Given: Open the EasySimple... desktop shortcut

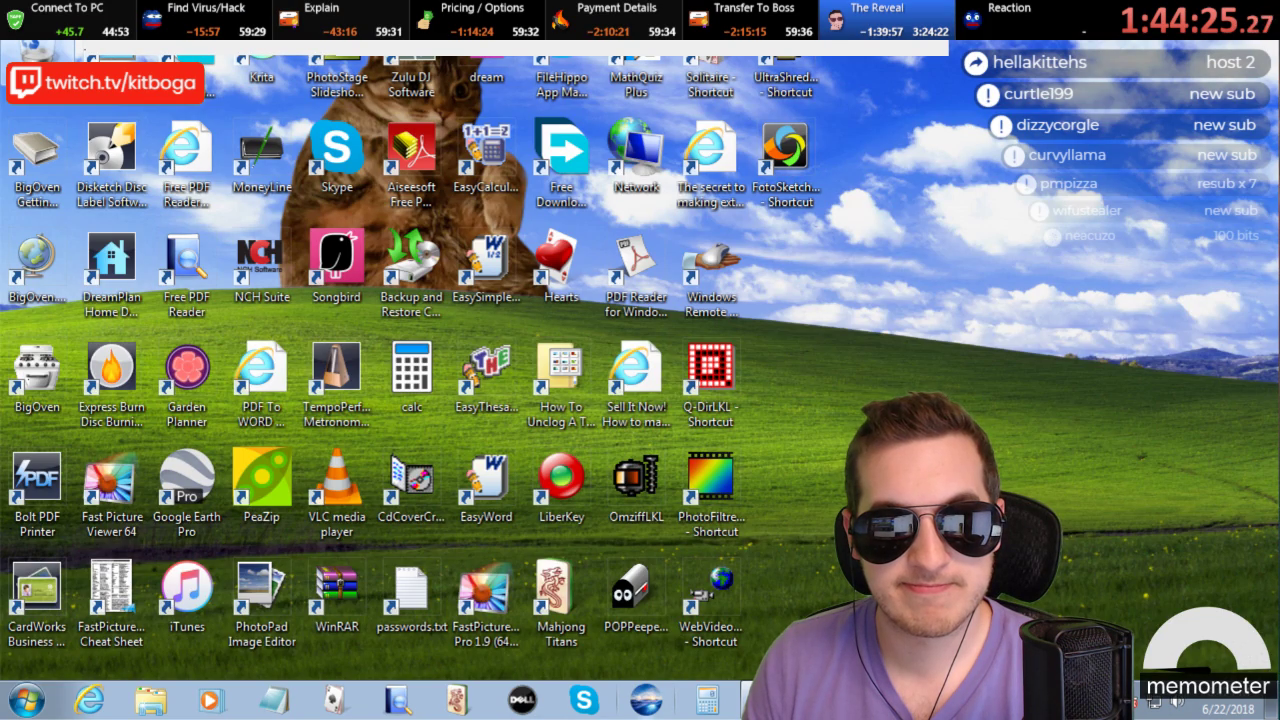Looking at the screenshot, I should (x=486, y=267).
